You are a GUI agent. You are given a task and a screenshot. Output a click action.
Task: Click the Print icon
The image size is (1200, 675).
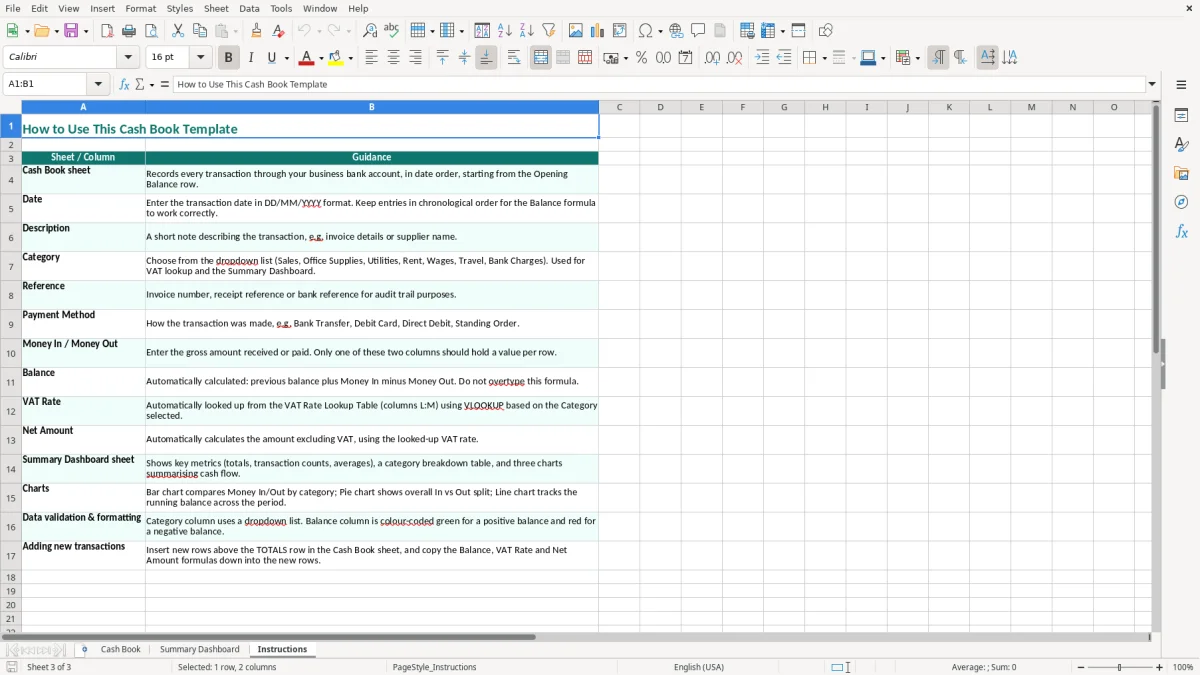[x=129, y=31]
